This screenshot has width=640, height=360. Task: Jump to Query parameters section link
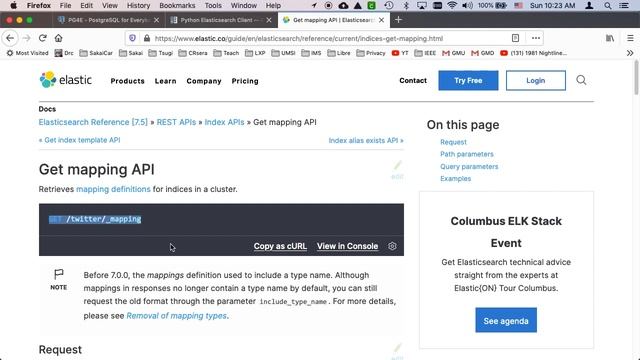tap(469, 167)
